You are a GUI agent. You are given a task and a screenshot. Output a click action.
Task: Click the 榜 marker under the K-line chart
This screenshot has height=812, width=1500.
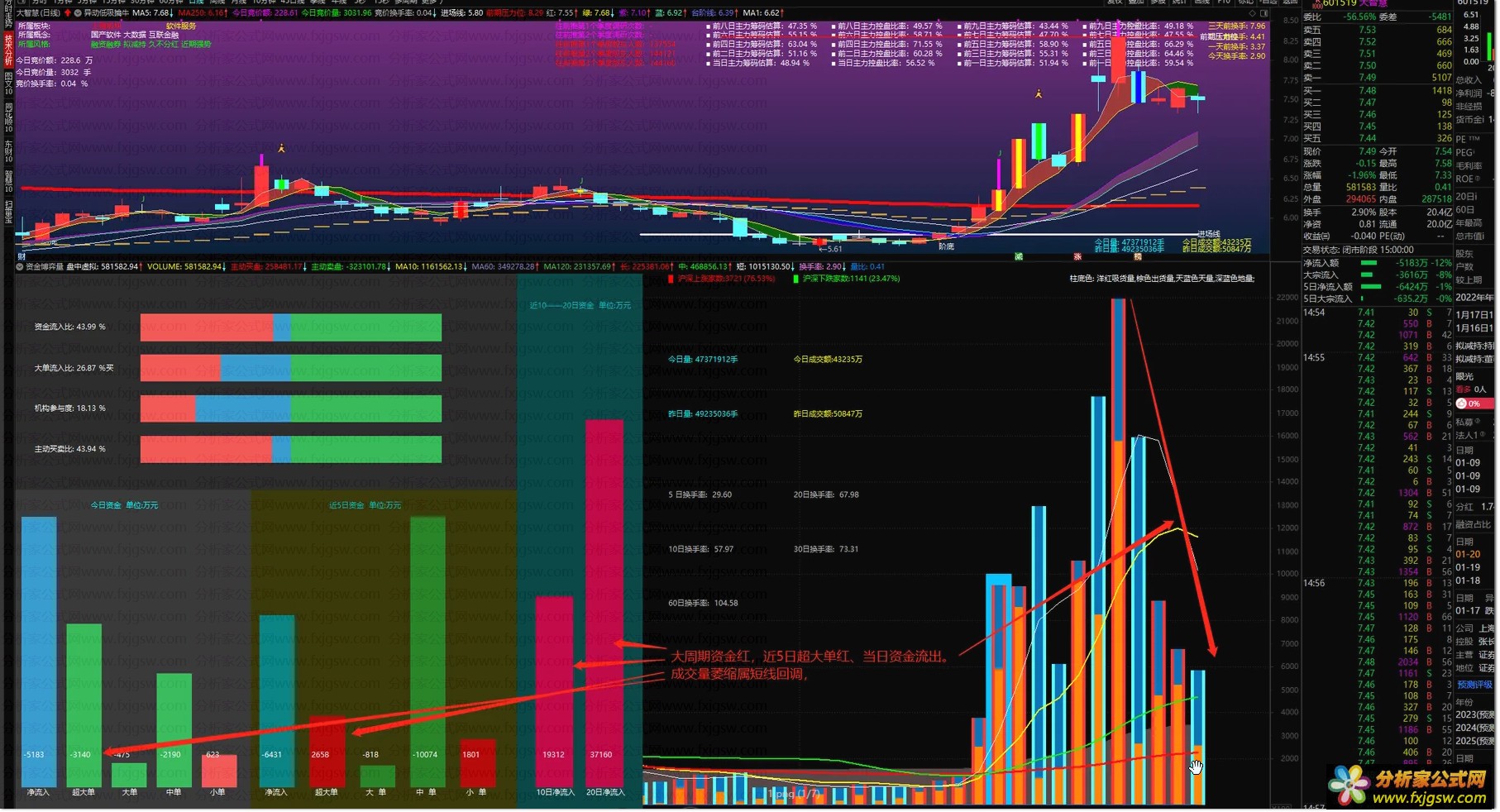(1138, 256)
